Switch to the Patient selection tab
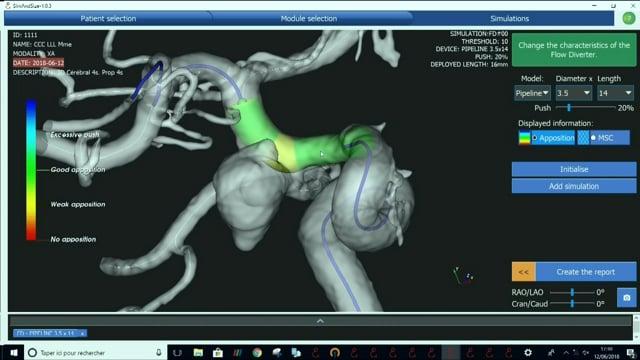 [x=108, y=18]
